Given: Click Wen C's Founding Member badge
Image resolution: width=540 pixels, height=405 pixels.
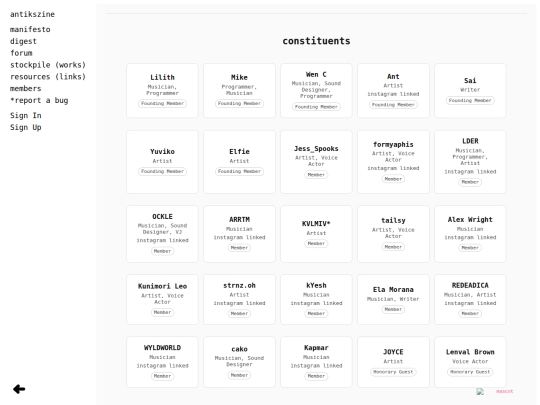Looking at the screenshot, I should pos(316,107).
